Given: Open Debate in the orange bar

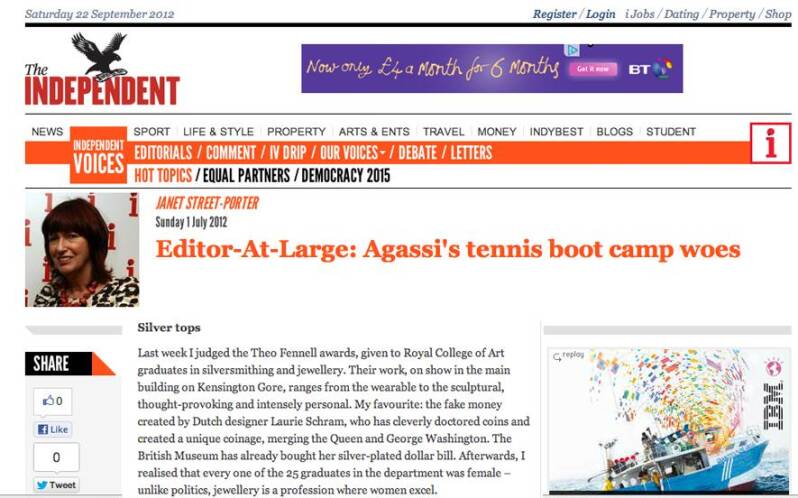Looking at the screenshot, I should (417, 153).
